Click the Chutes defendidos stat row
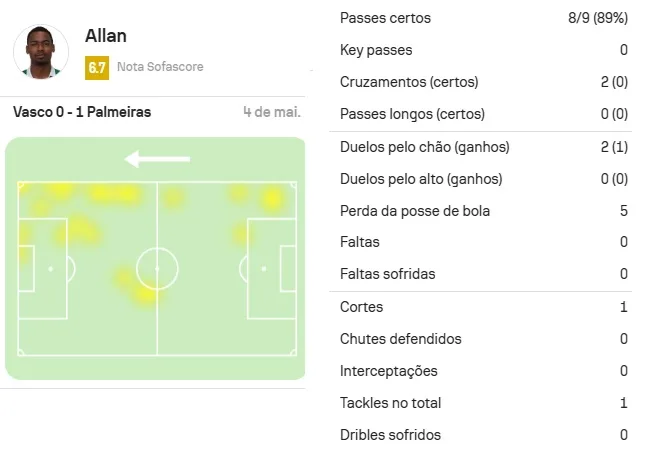This screenshot has height=449, width=649. 483,339
